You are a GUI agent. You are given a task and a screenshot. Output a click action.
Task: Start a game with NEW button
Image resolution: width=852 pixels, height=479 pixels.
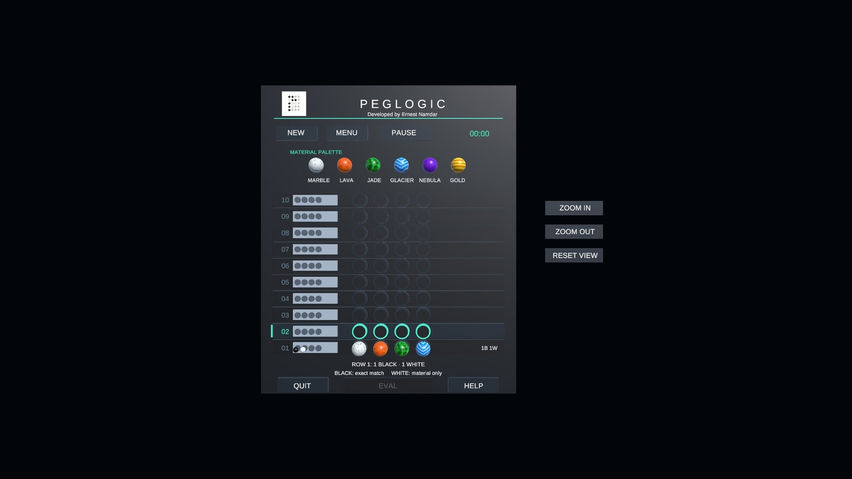[x=296, y=133]
